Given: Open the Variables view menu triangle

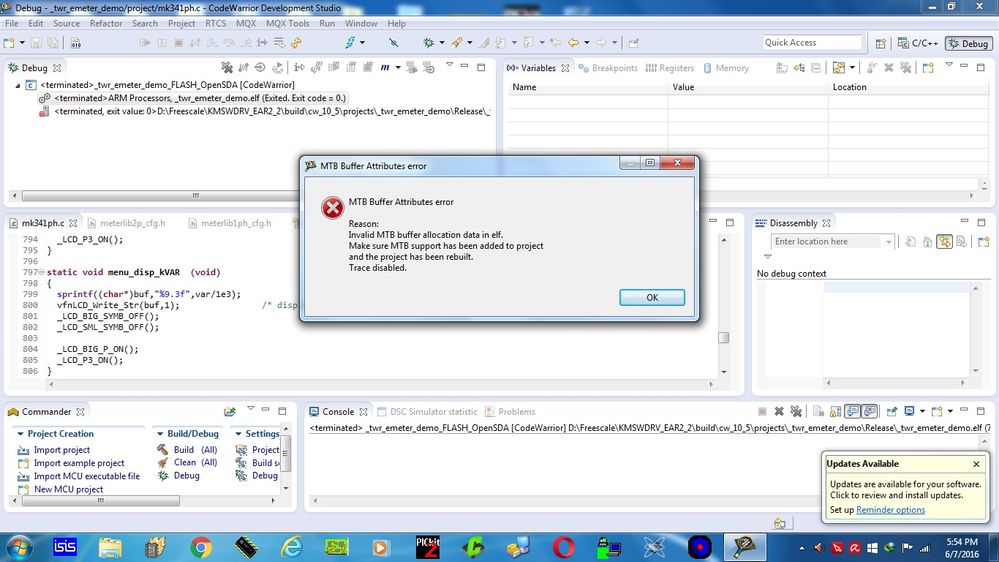Looking at the screenshot, I should 949,65.
